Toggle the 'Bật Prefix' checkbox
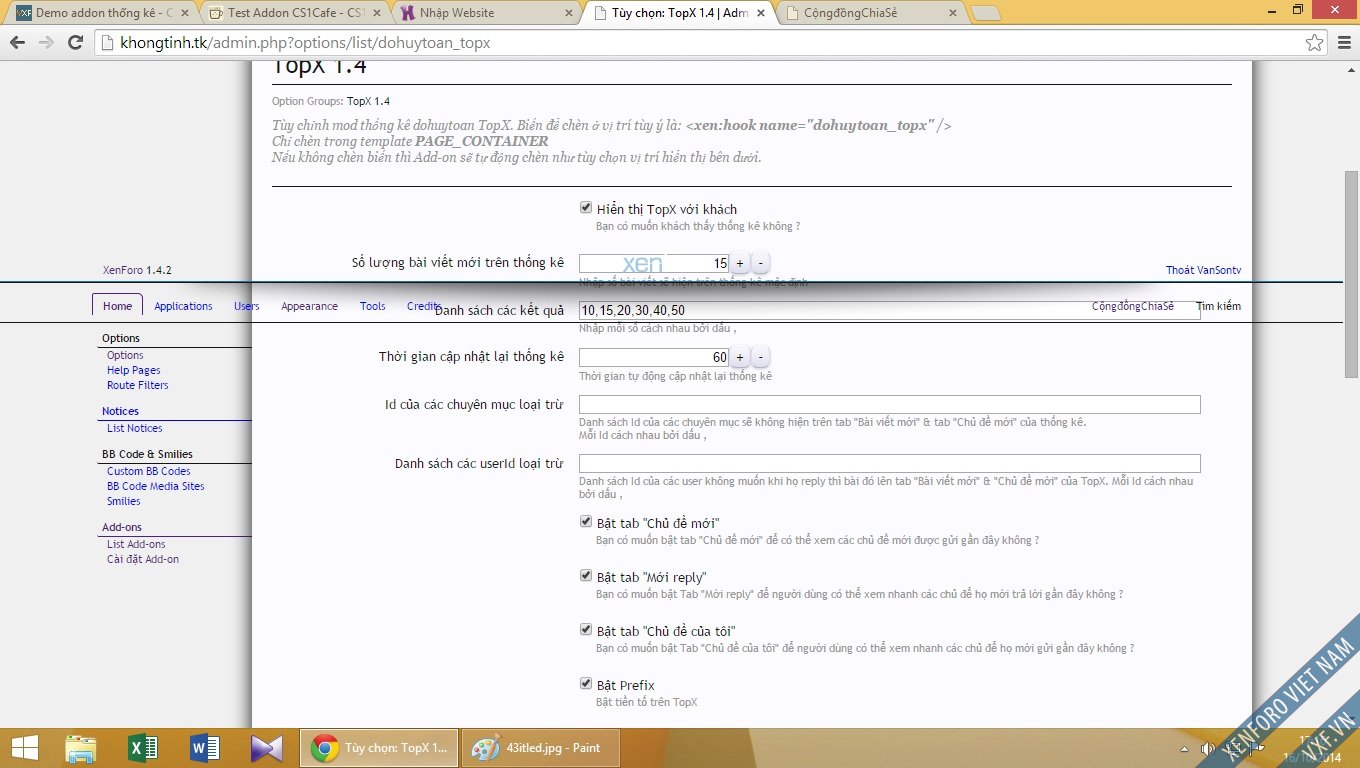Image resolution: width=1360 pixels, height=768 pixels. pos(586,684)
